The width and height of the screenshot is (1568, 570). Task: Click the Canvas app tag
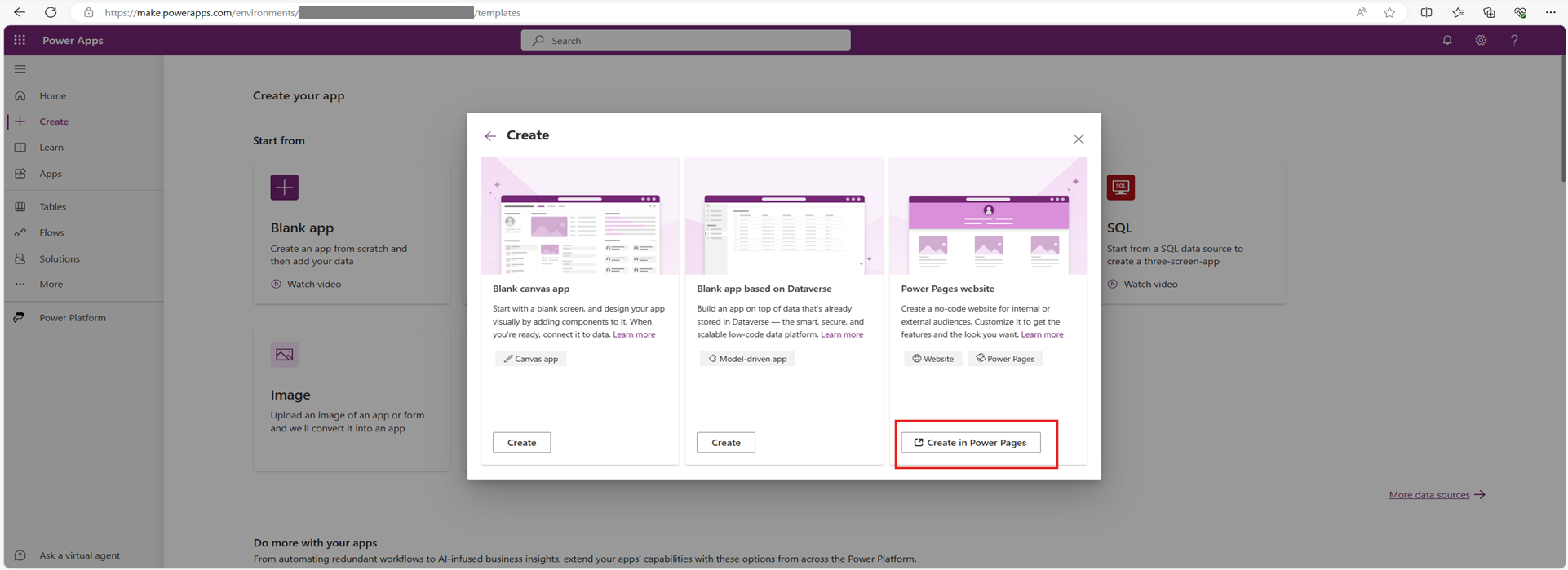[531, 359]
